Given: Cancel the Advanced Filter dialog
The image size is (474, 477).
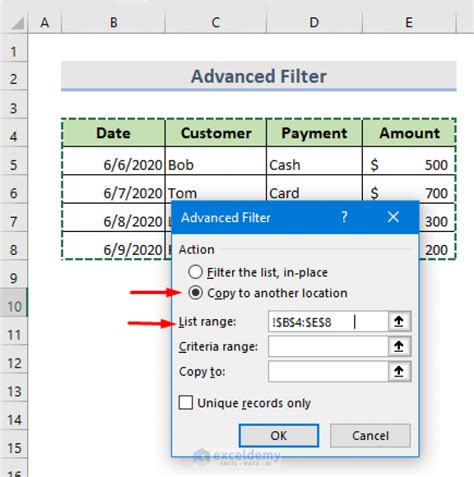Looking at the screenshot, I should click(x=370, y=435).
